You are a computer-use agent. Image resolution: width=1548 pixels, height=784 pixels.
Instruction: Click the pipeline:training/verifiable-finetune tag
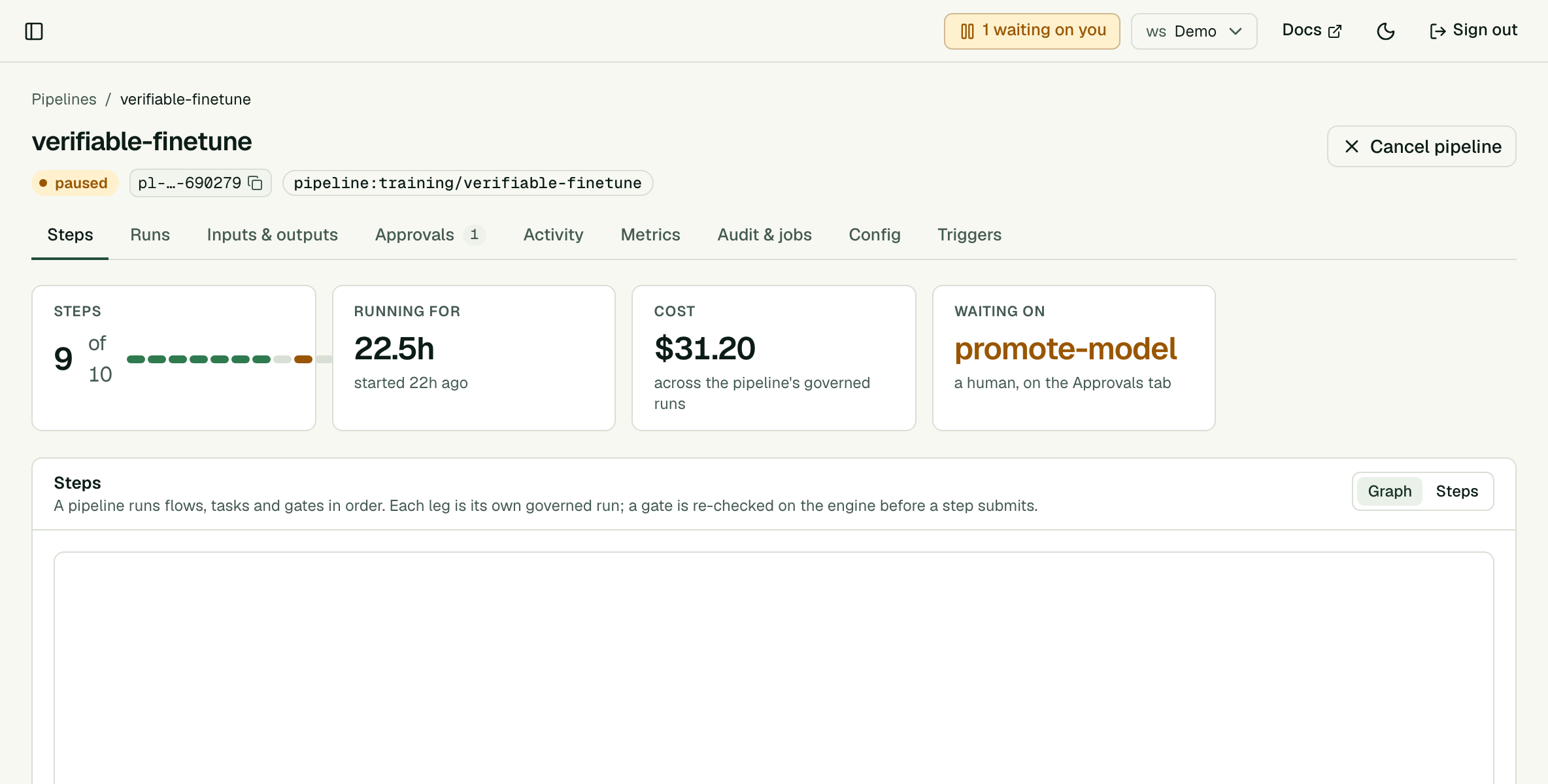click(x=467, y=183)
